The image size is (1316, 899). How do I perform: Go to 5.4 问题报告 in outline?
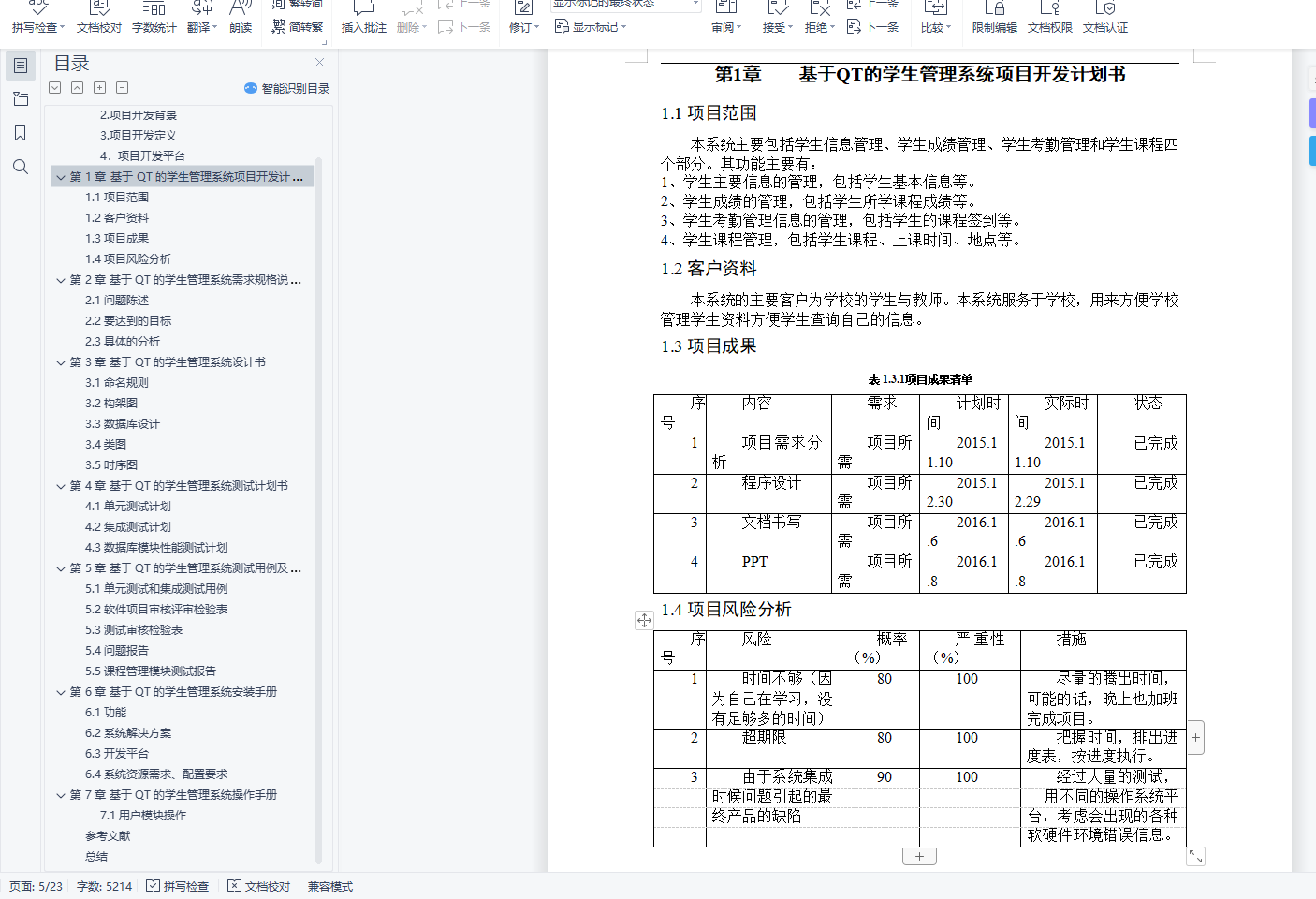117,651
